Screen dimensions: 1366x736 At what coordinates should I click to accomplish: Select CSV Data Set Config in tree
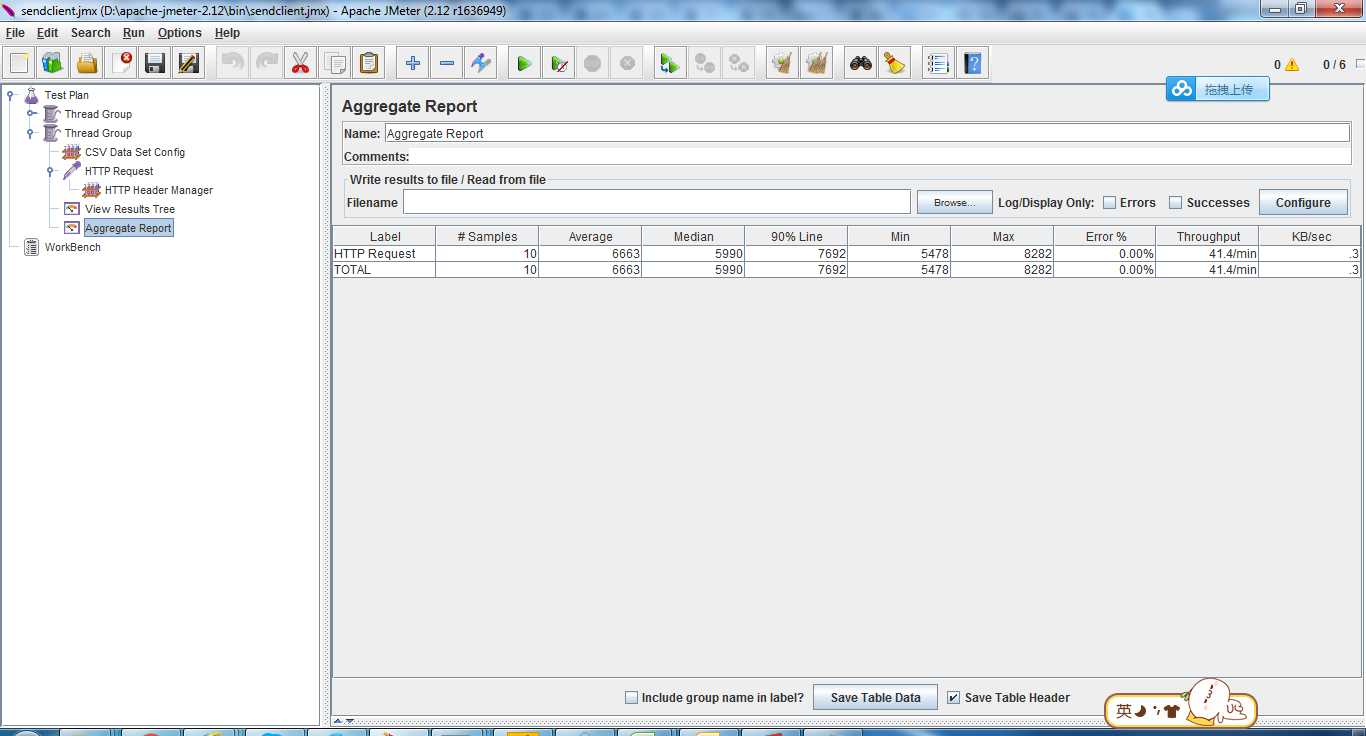pos(135,152)
